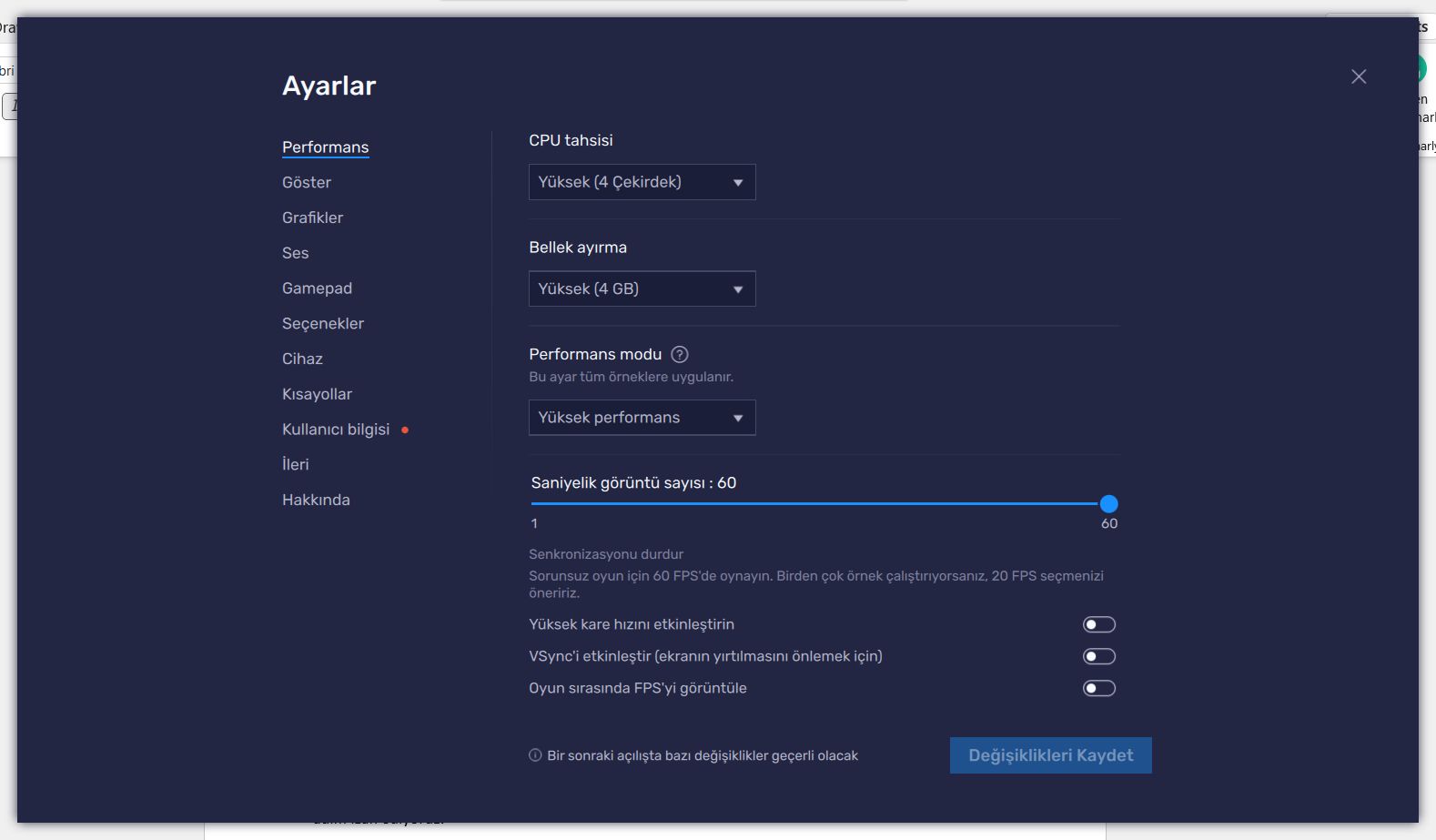
Task: Go to the İleri settings
Action: click(296, 464)
